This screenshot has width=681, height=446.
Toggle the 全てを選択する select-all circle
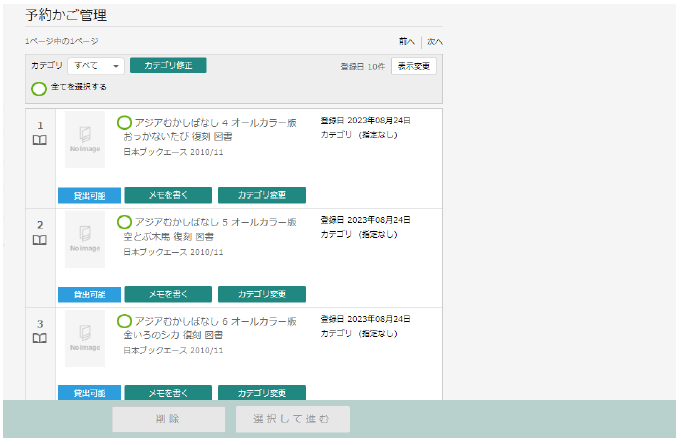[39, 89]
